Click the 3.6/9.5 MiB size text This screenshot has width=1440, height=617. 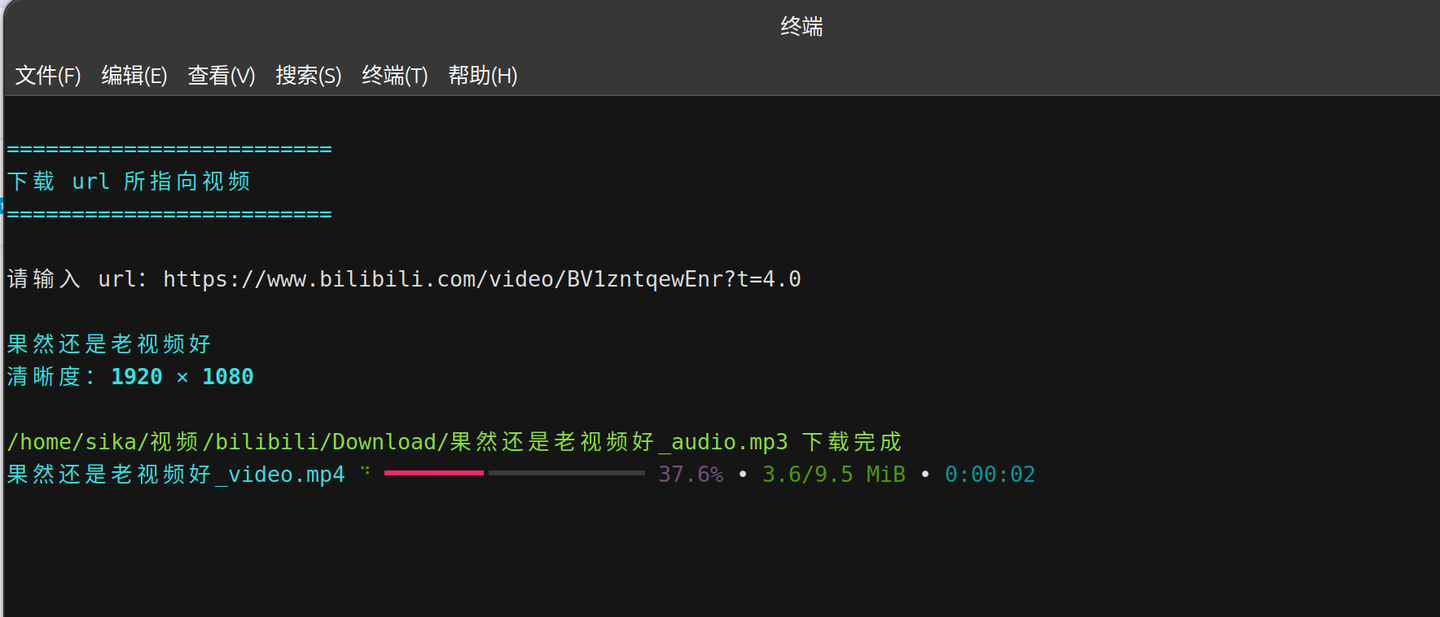[x=833, y=474]
